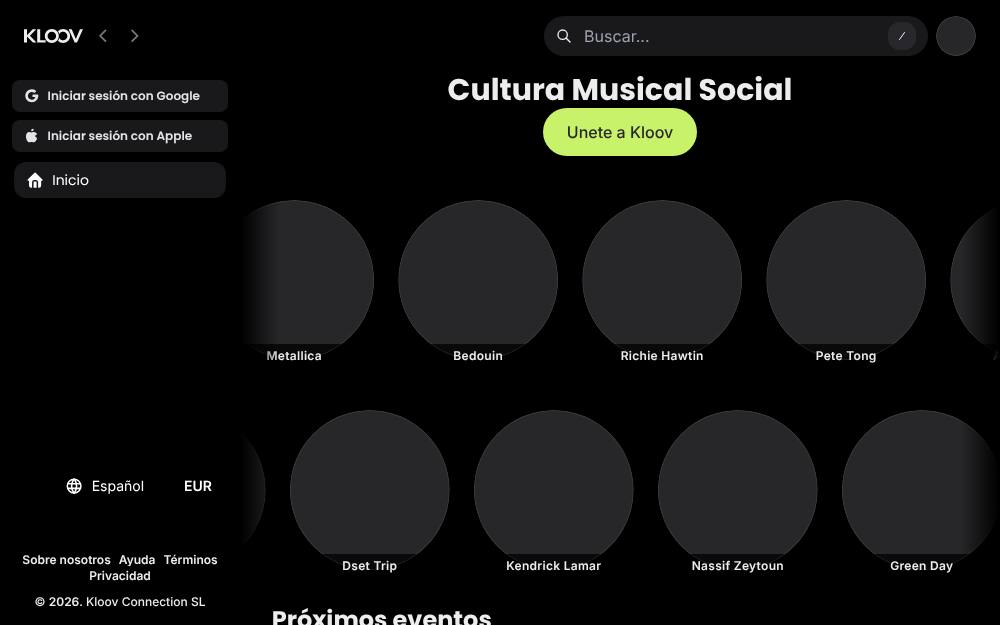Sign in with Apple
The image size is (1000, 625).
(x=120, y=136)
